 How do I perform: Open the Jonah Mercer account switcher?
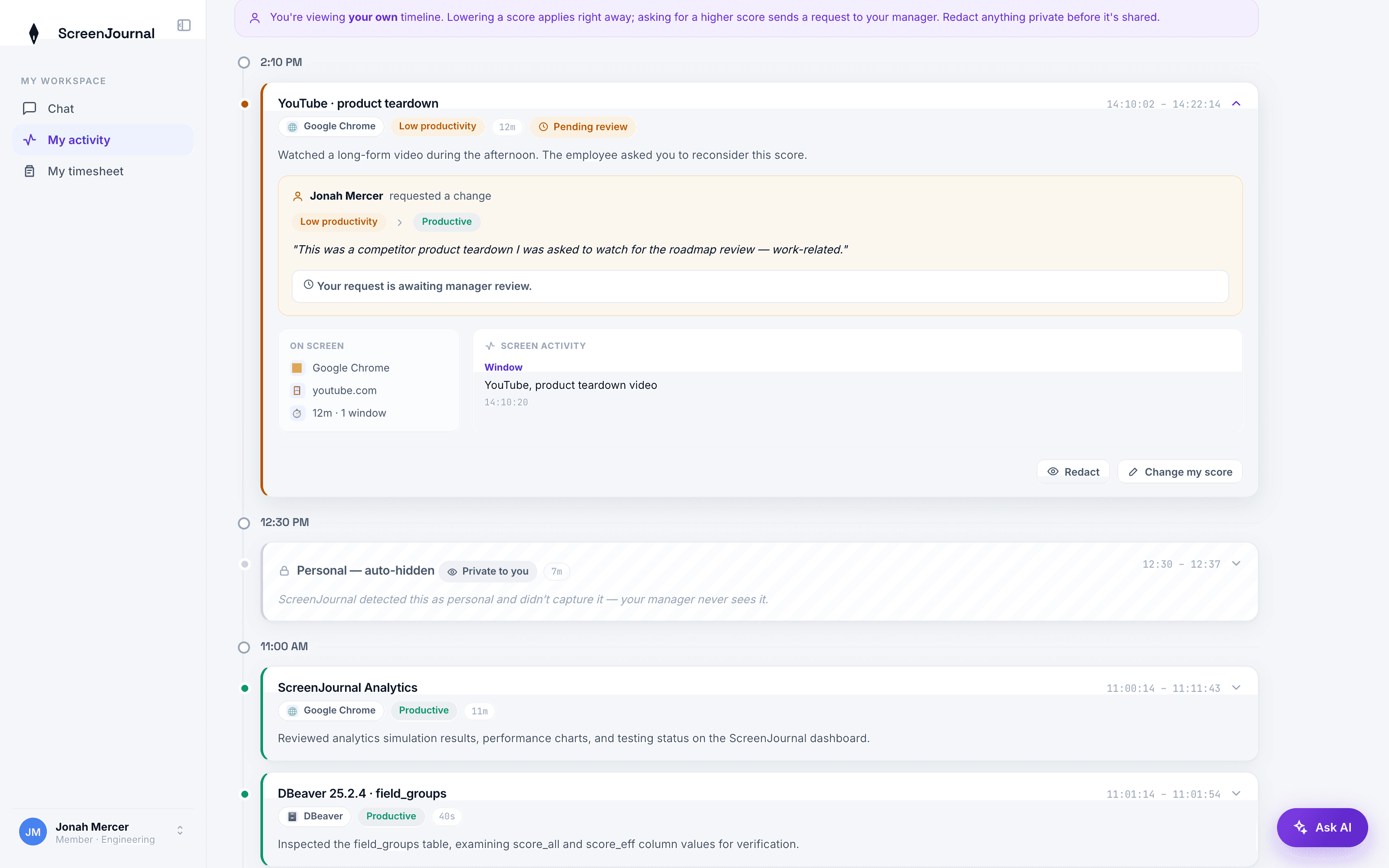180,831
